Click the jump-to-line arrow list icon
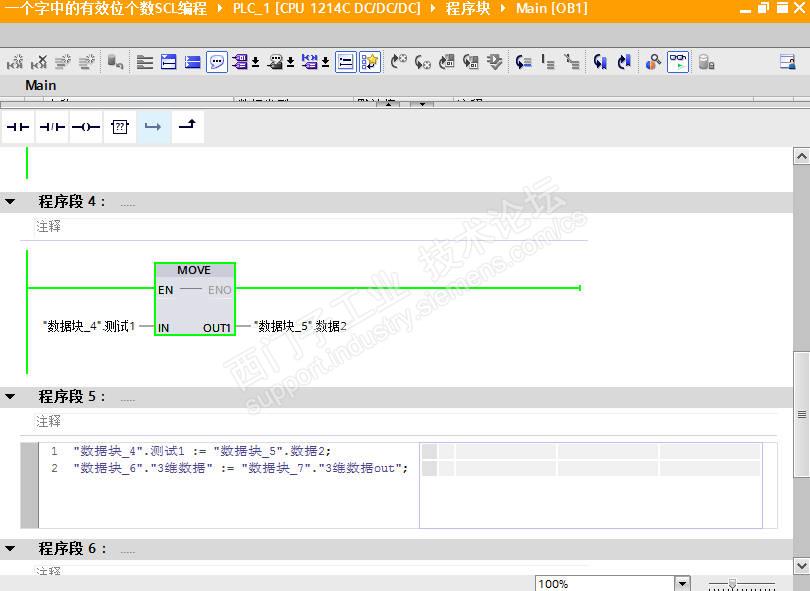The image size is (810, 591). [x=523, y=62]
